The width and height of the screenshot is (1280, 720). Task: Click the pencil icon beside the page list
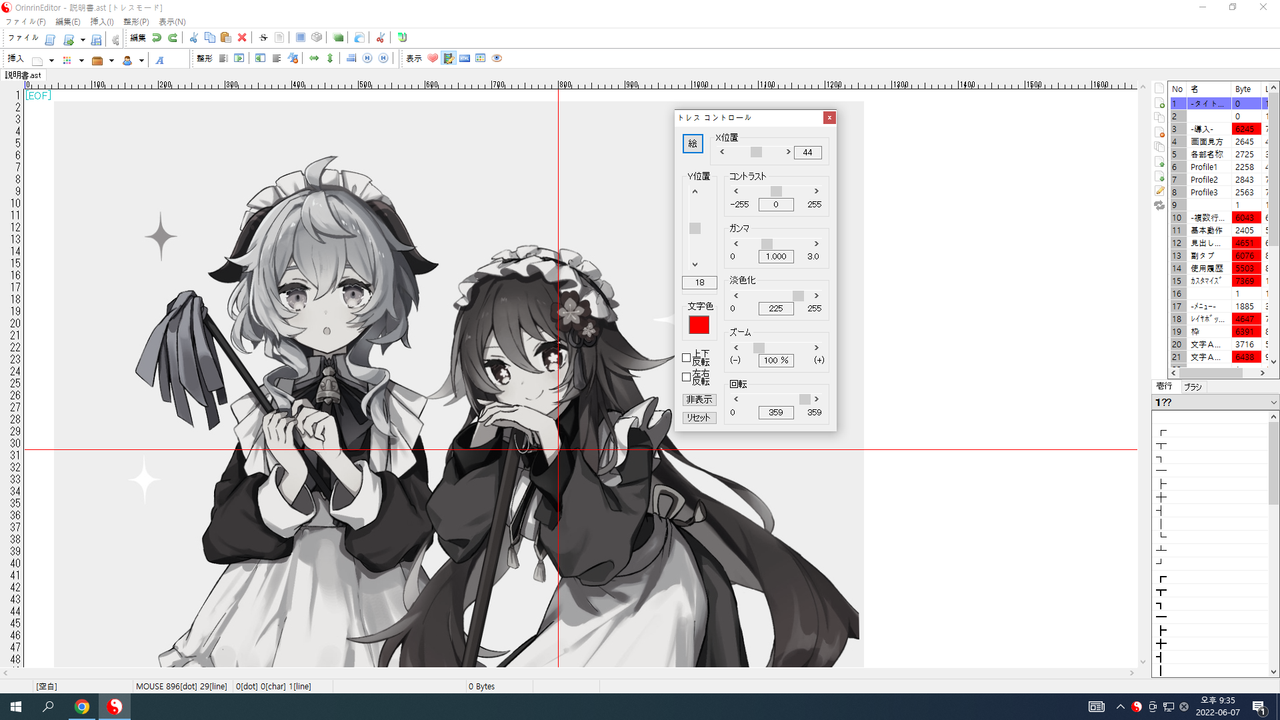click(x=1159, y=190)
